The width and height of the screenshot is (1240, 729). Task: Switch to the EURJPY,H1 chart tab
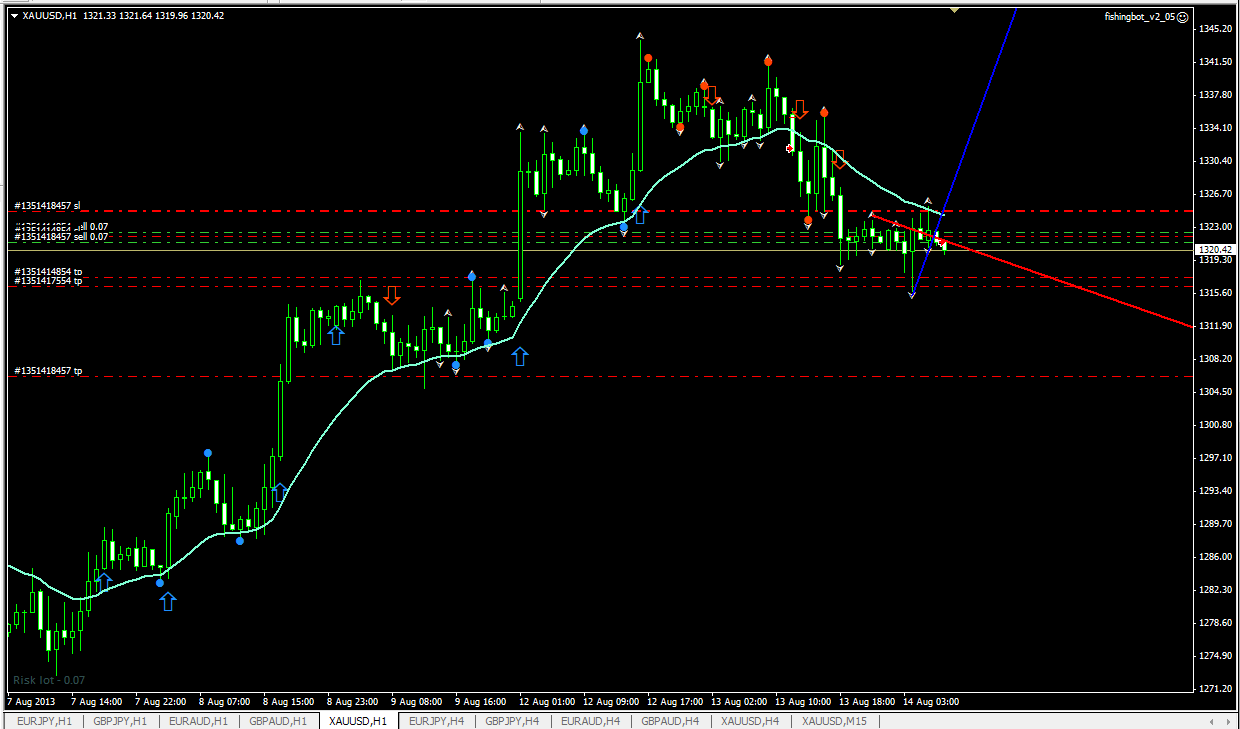pos(43,721)
